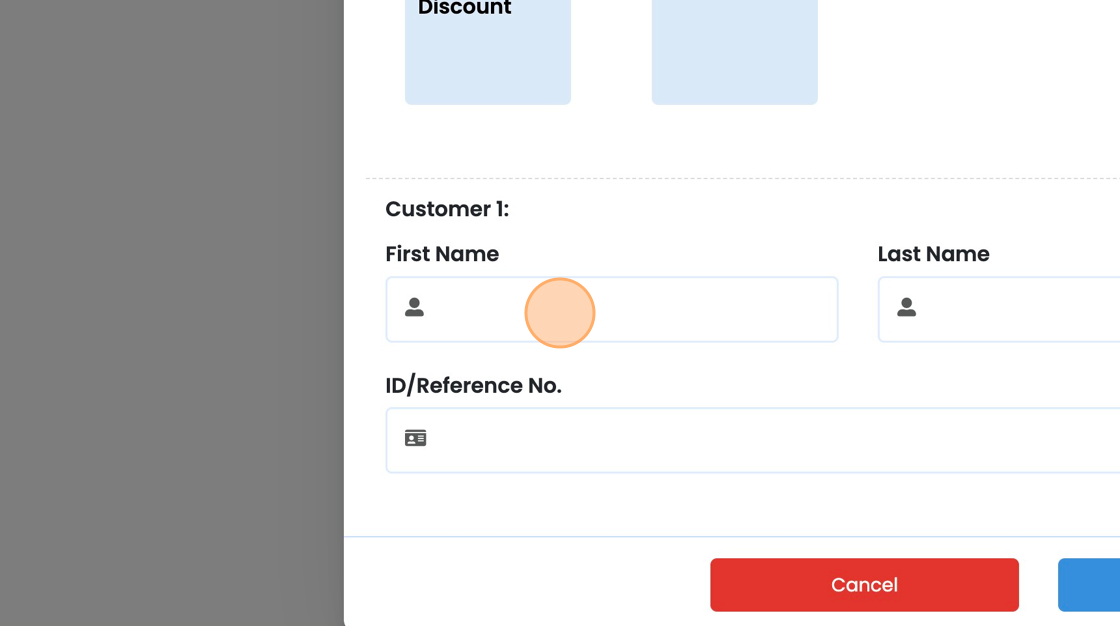Screen dimensions: 1120x626
Task: Click the blue button right of Cancel
Action: 1088,585
